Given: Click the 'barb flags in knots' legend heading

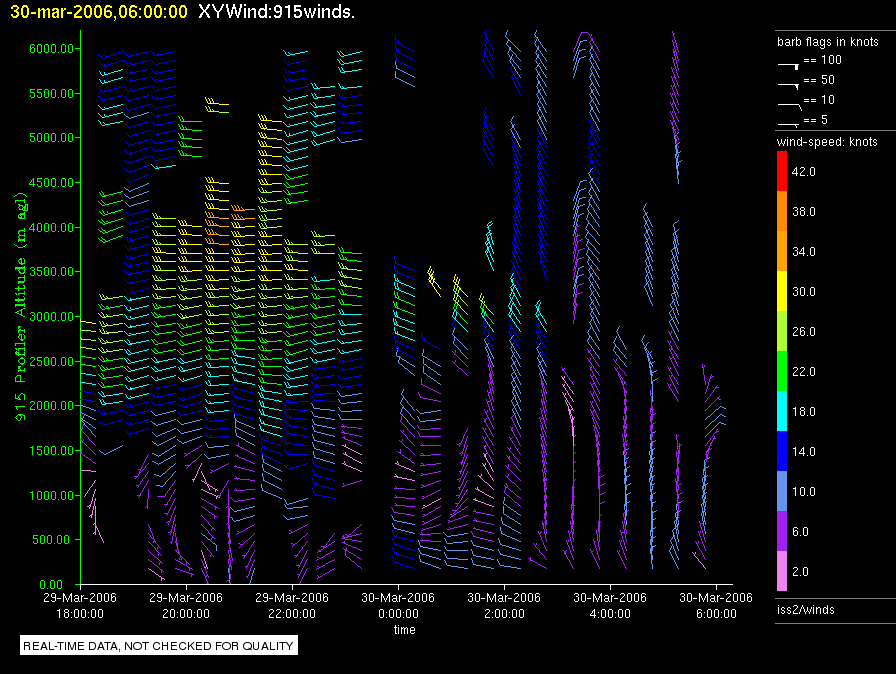Looking at the screenshot, I should (828, 42).
